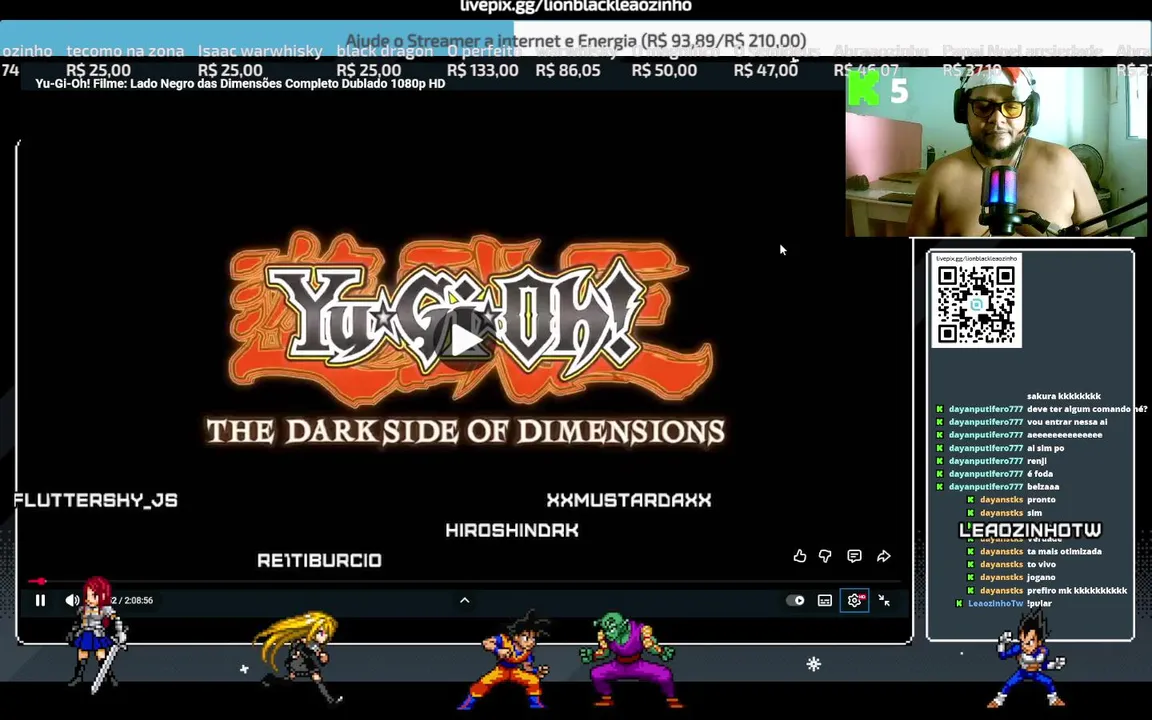Screen dimensions: 1152x720
Task: Click the LeaozinhoTw username in chat
Action: click(996, 603)
